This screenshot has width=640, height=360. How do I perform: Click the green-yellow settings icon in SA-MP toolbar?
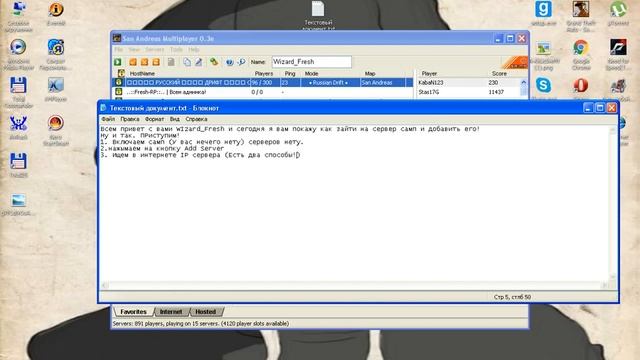pyautogui.click(x=214, y=62)
